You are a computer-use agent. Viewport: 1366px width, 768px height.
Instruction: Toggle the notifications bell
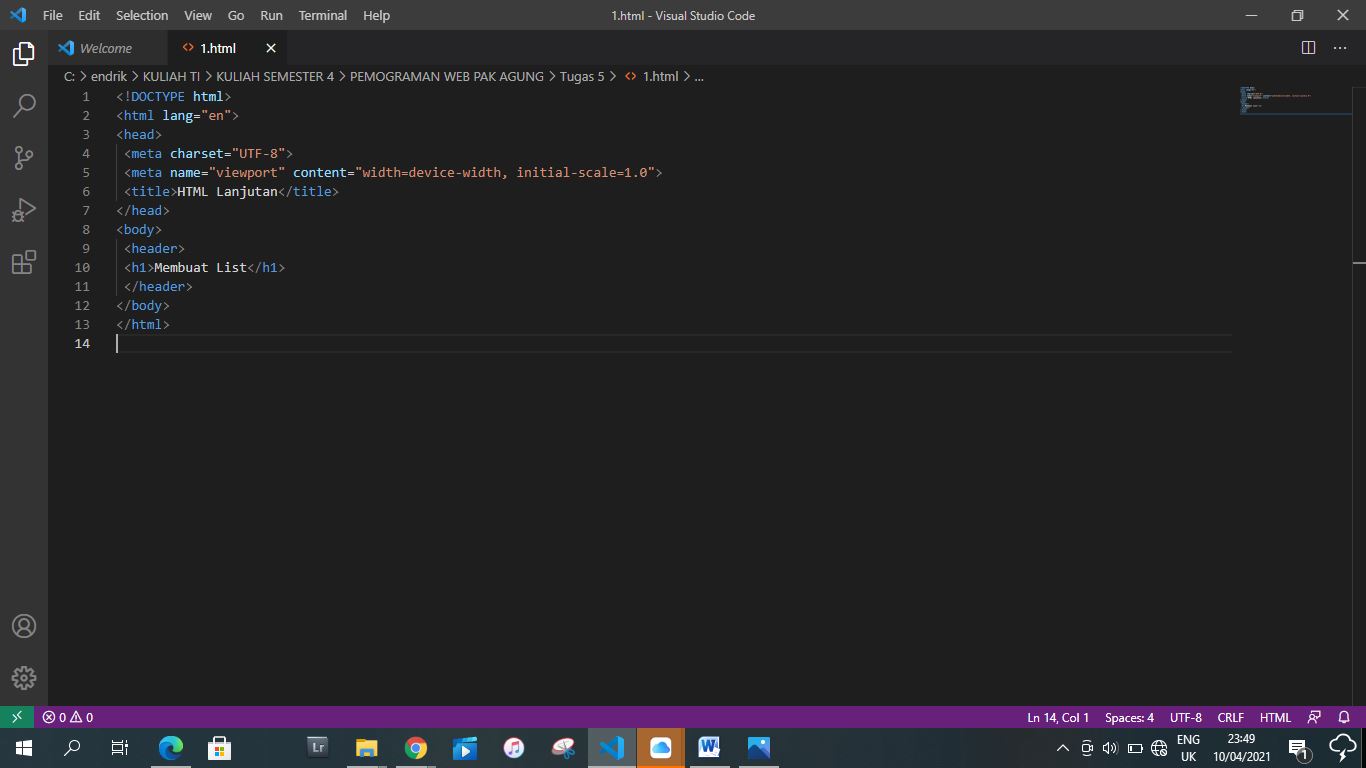[1344, 717]
